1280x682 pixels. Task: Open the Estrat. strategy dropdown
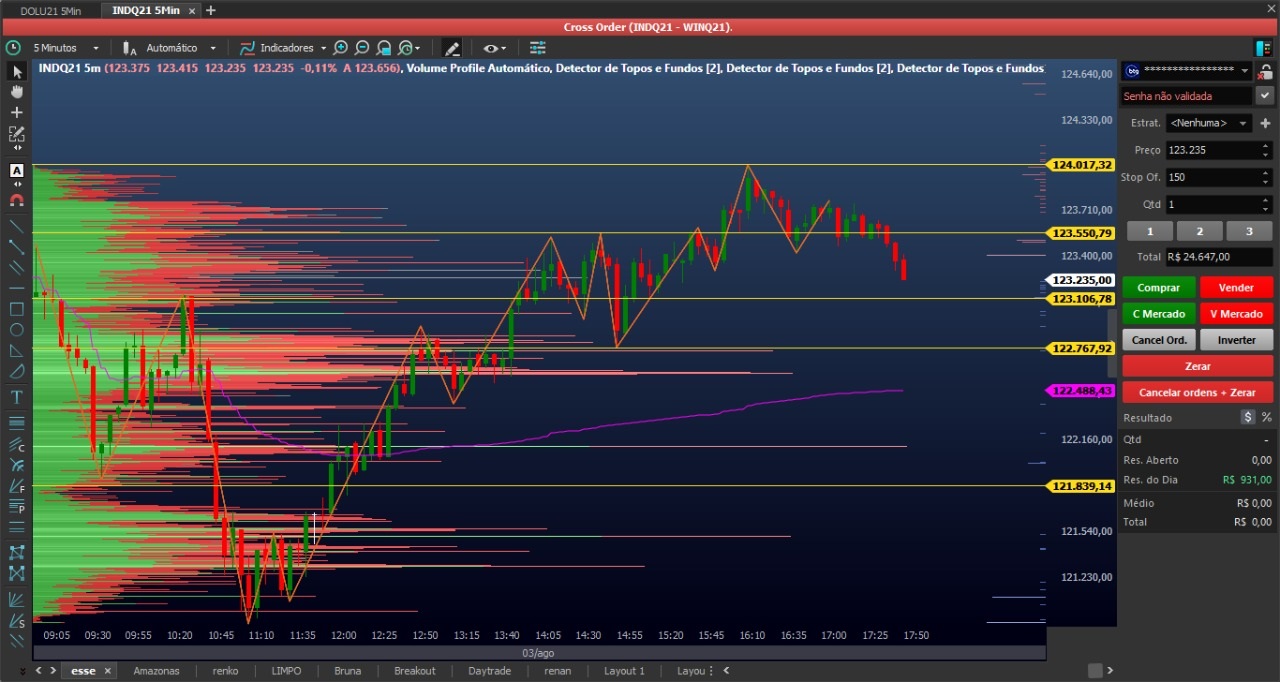1208,123
